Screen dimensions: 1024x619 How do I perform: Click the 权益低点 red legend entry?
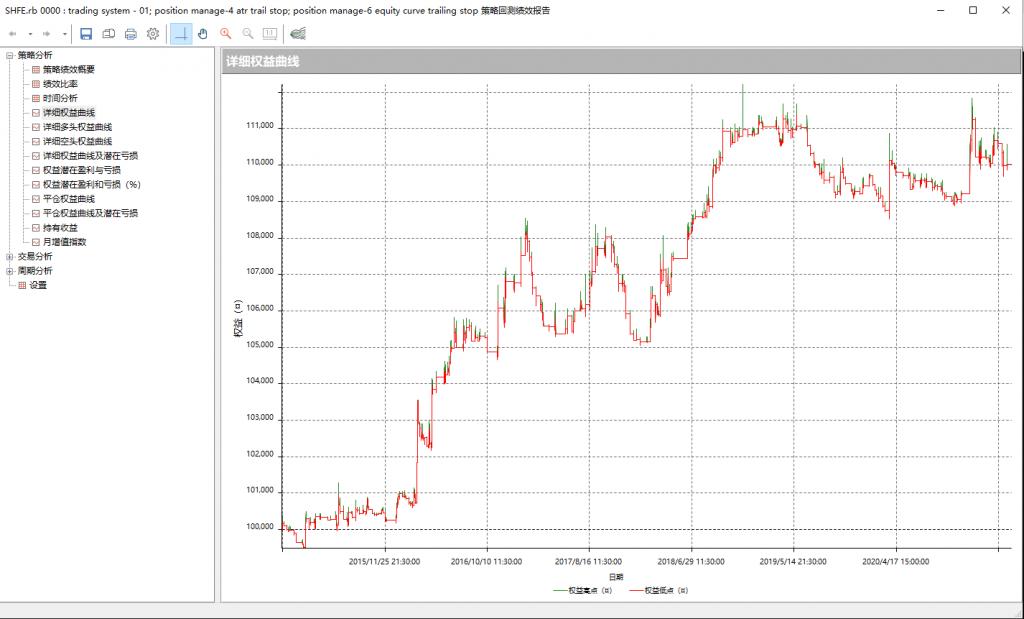pyautogui.click(x=658, y=590)
